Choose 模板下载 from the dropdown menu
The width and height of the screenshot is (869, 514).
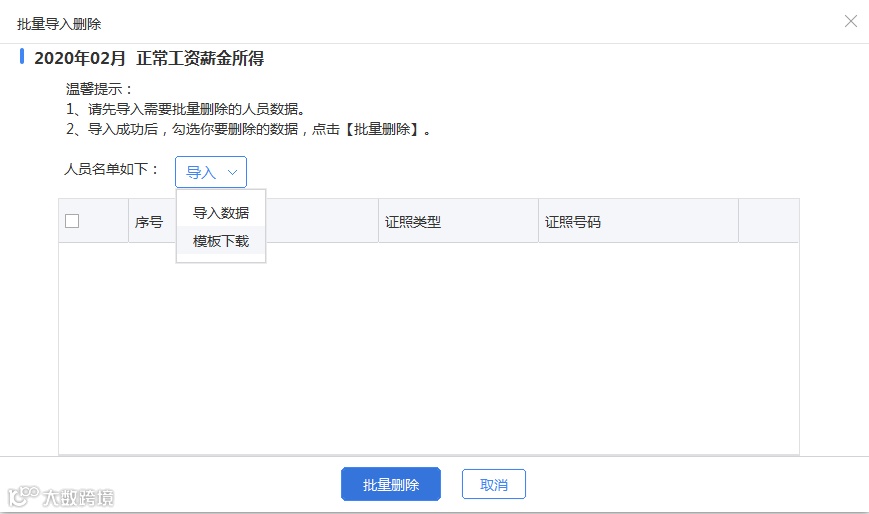(x=221, y=241)
